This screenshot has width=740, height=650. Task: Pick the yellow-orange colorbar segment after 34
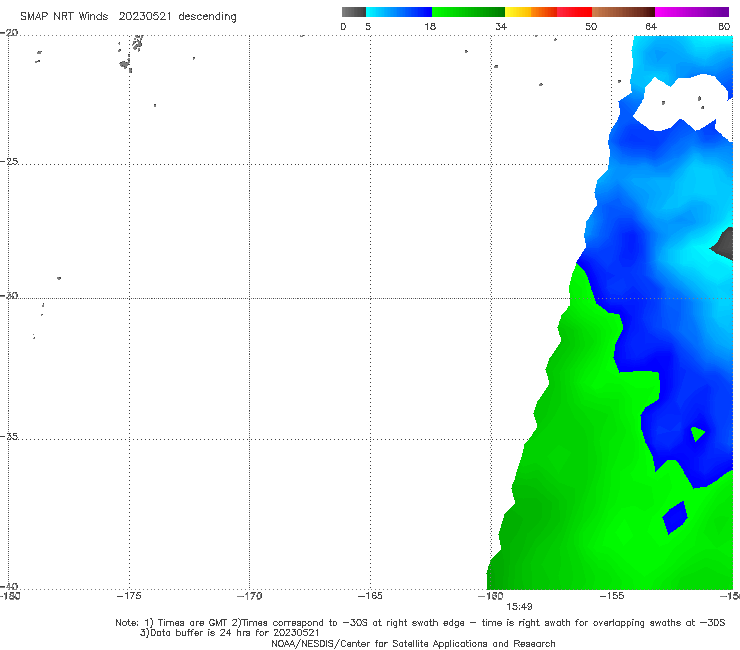click(x=531, y=12)
